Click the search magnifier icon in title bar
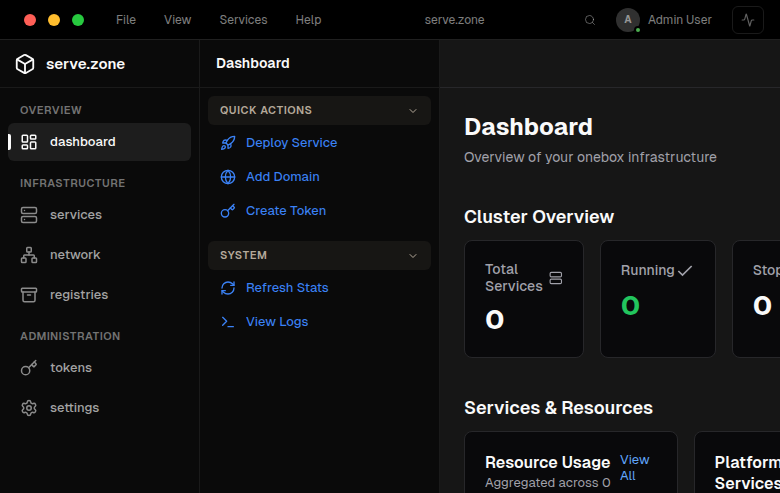The height and width of the screenshot is (493, 780). [x=590, y=20]
